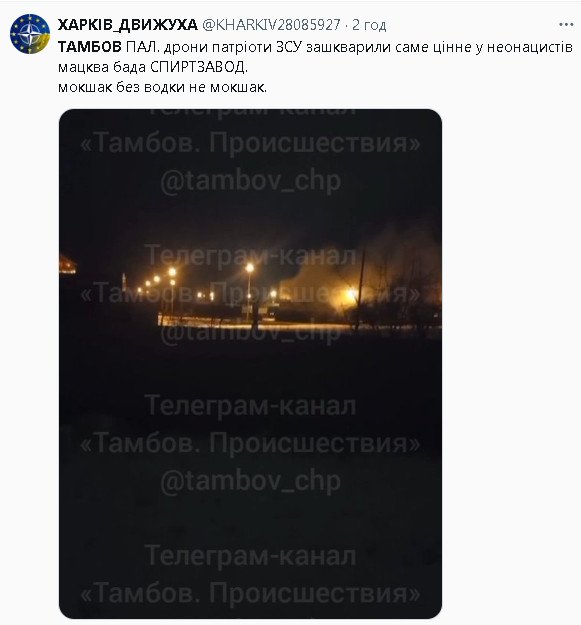Click the word СПИРТЗАВОД in the post text

[199, 67]
